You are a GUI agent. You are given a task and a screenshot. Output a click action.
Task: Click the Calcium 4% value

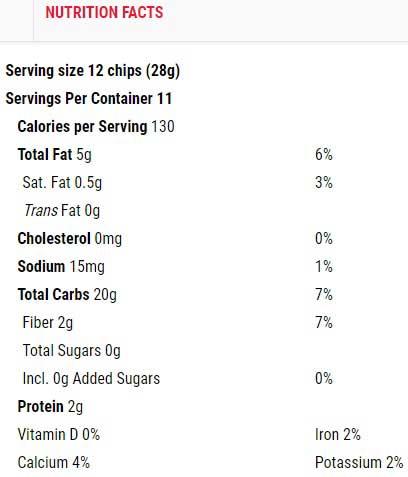pyautogui.click(x=54, y=463)
